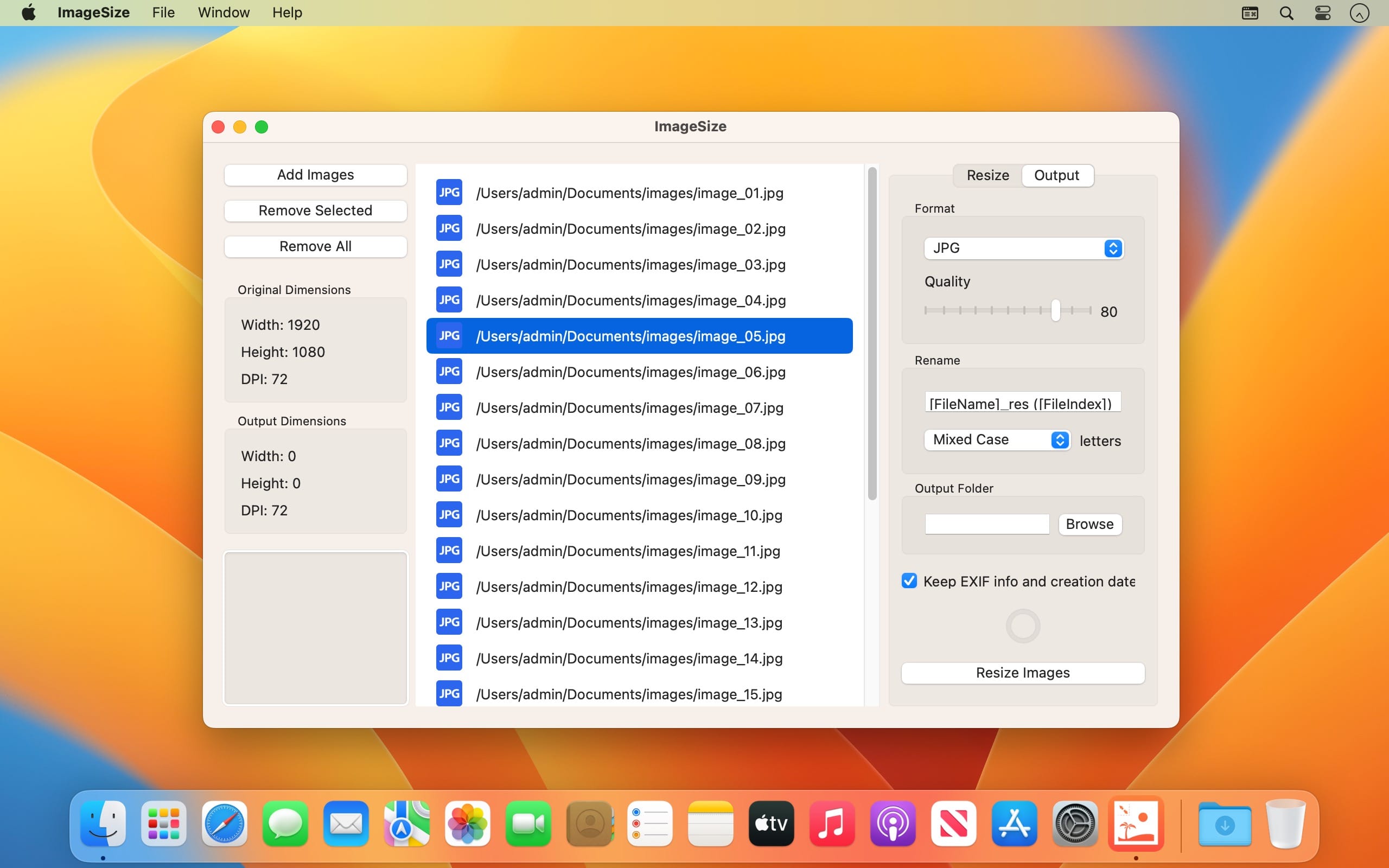This screenshot has width=1389, height=868.
Task: Click Remove Selected button
Action: pos(316,210)
